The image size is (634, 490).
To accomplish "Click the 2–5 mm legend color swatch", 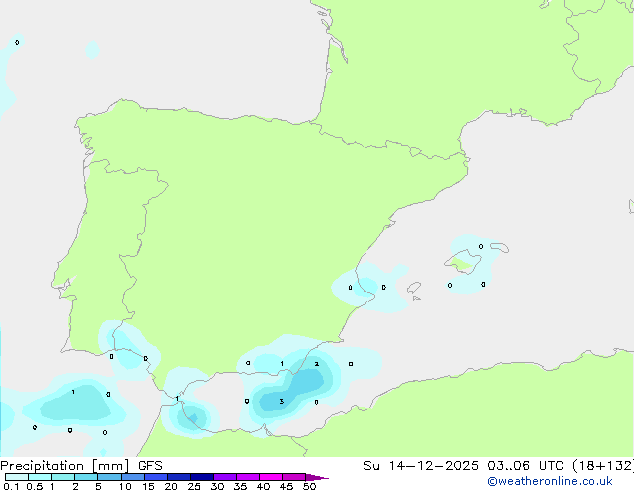I will [x=86, y=477].
